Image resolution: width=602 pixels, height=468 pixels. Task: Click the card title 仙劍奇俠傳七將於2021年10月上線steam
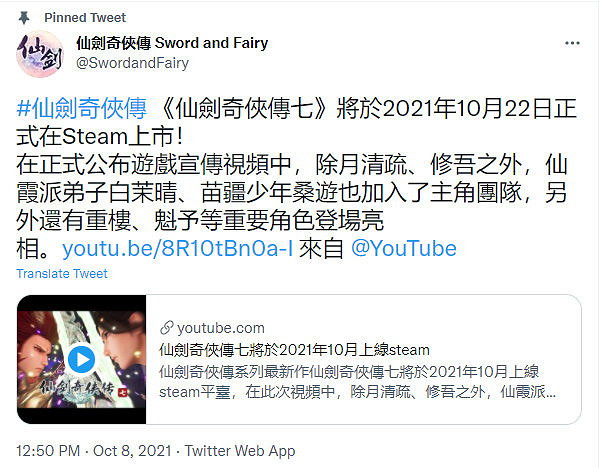click(x=294, y=350)
